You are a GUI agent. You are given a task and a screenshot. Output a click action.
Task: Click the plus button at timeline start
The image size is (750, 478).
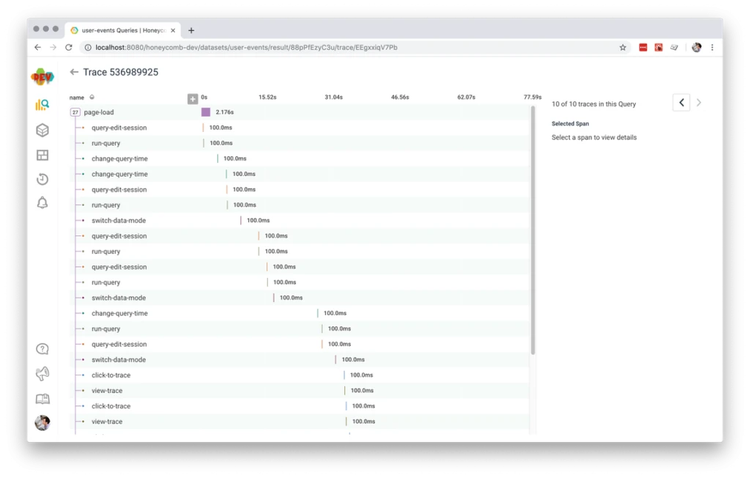click(192, 99)
